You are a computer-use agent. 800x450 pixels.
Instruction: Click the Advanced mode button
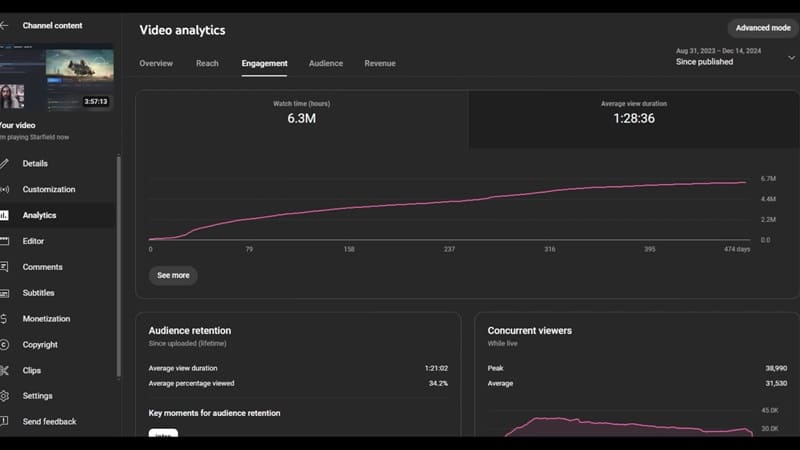(763, 28)
